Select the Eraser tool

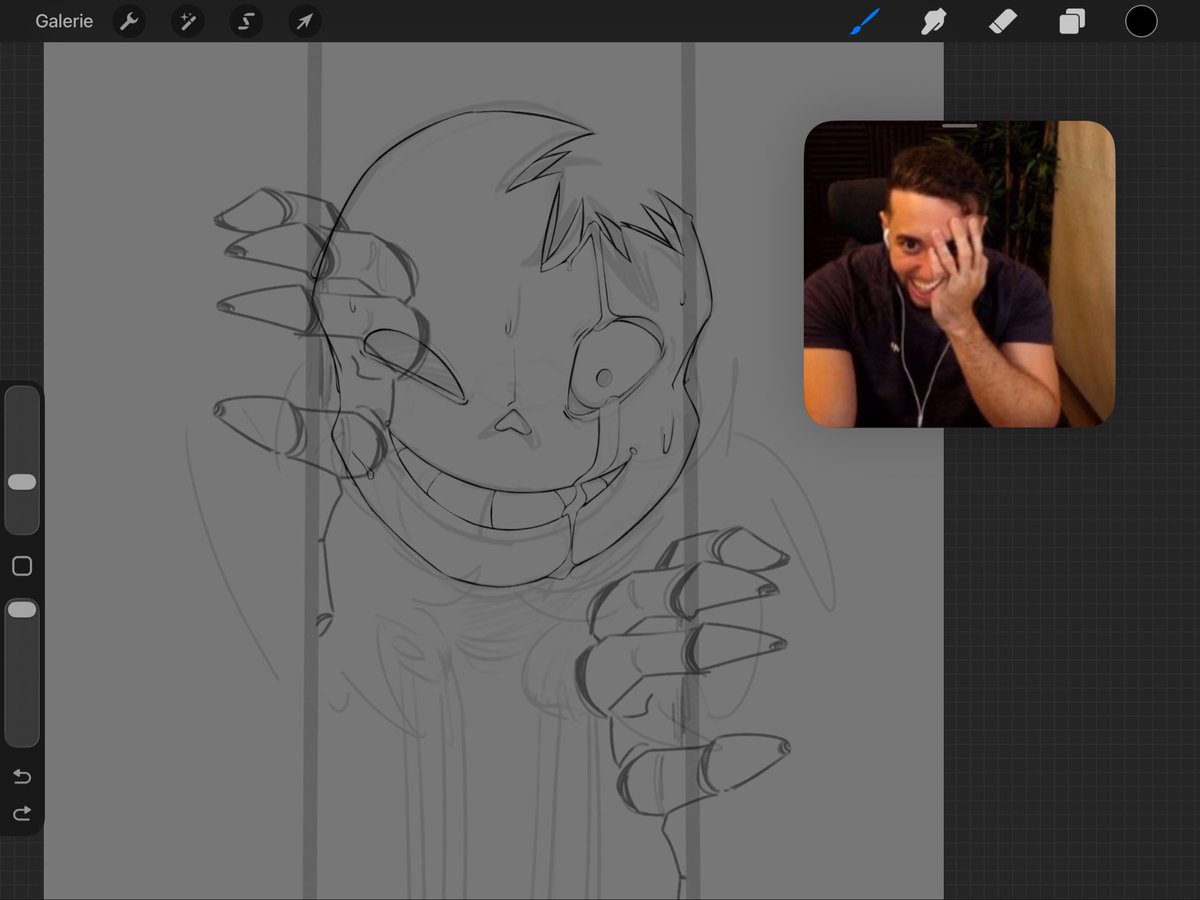click(1003, 21)
